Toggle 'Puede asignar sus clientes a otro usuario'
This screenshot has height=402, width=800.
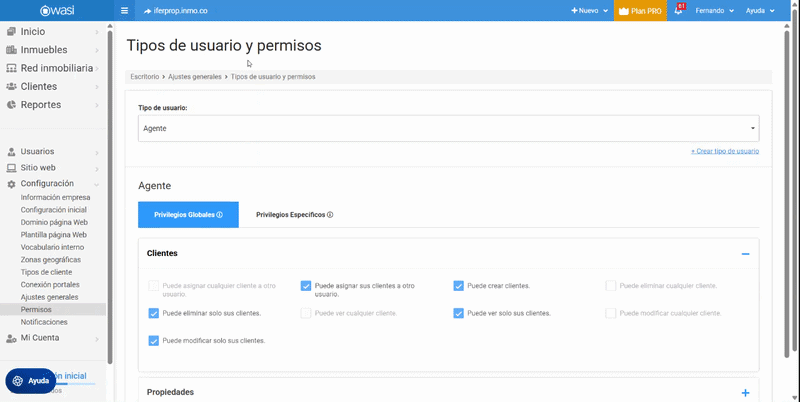point(306,286)
